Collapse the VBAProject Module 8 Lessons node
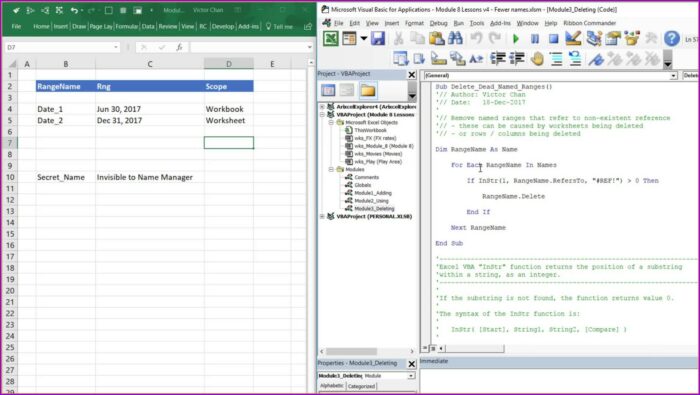 [x=322, y=115]
